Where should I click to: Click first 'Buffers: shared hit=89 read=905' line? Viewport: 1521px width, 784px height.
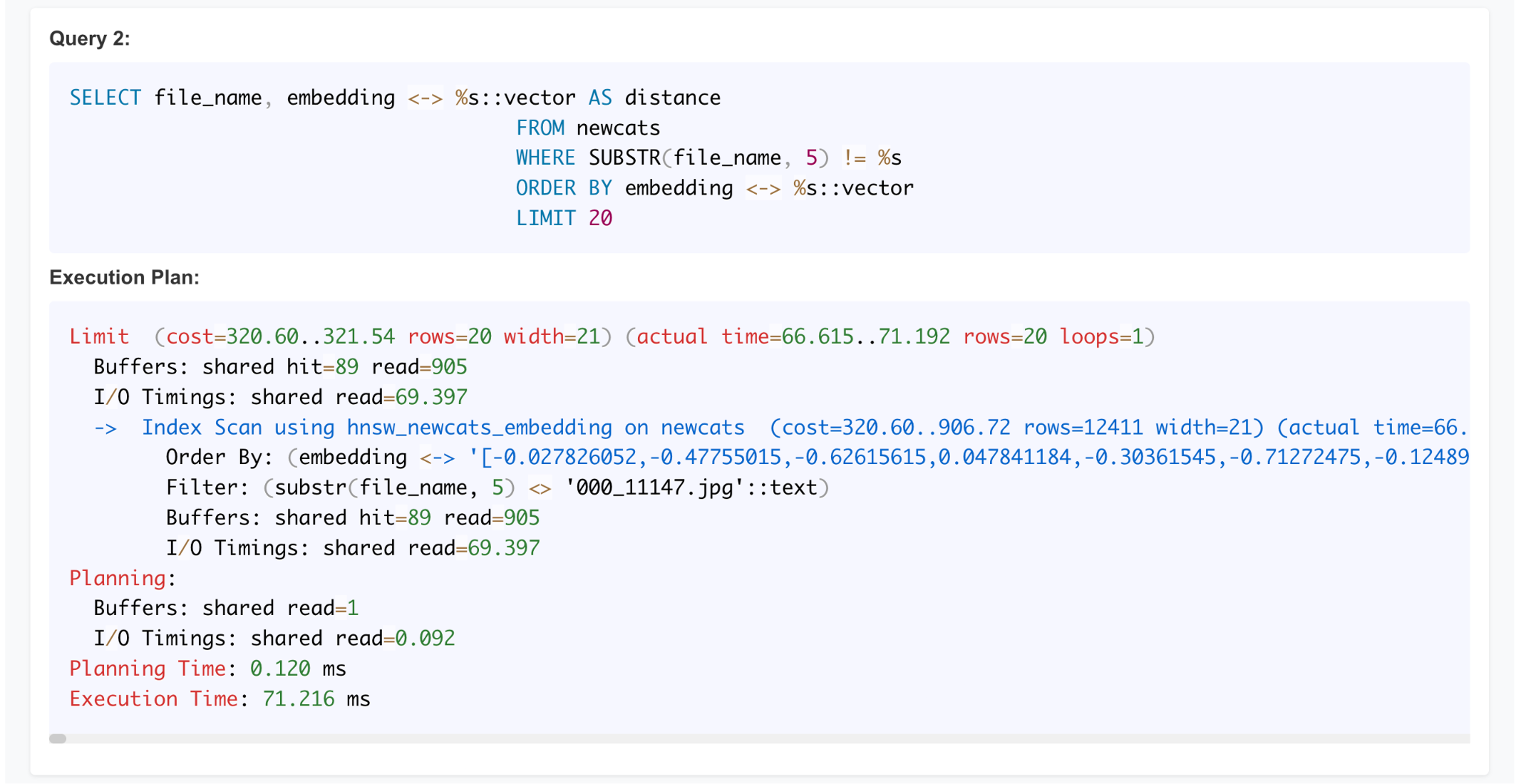point(280,367)
